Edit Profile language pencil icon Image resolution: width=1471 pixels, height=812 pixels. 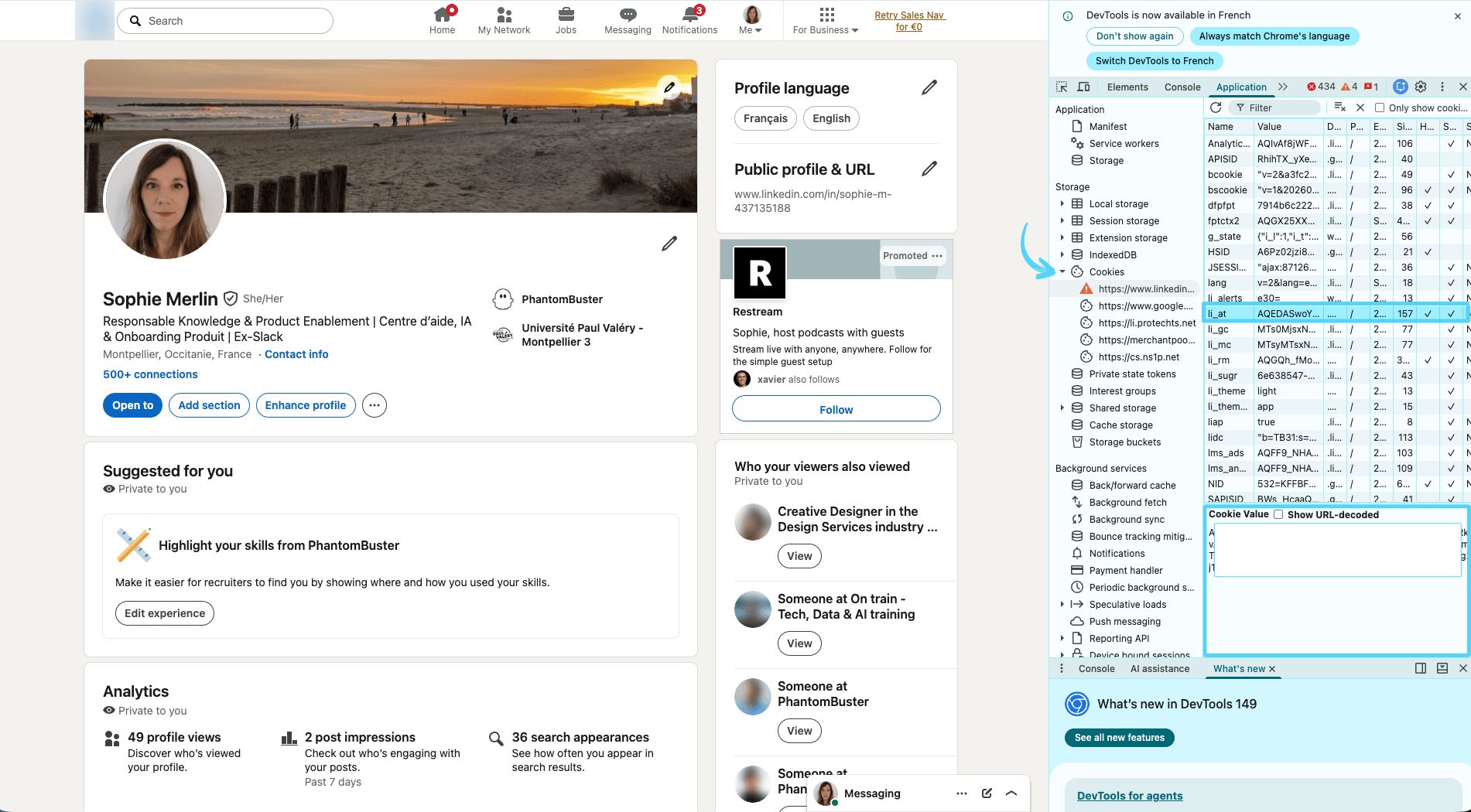[929, 87]
